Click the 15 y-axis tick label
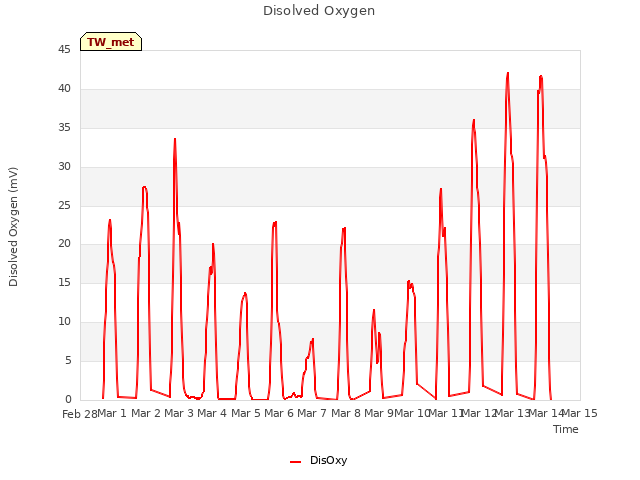The height and width of the screenshot is (480, 640). (64, 283)
